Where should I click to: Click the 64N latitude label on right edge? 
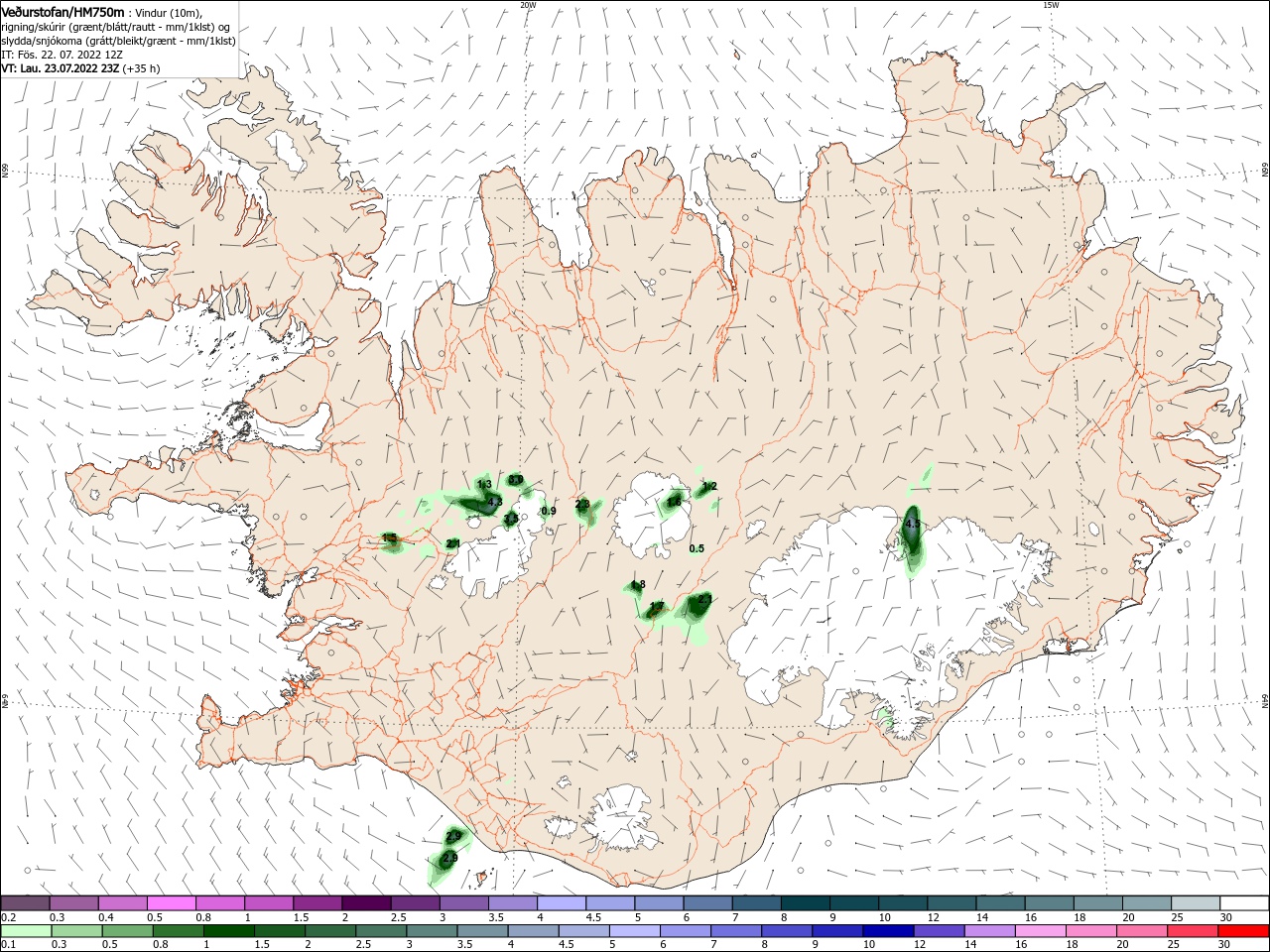coord(1265,701)
